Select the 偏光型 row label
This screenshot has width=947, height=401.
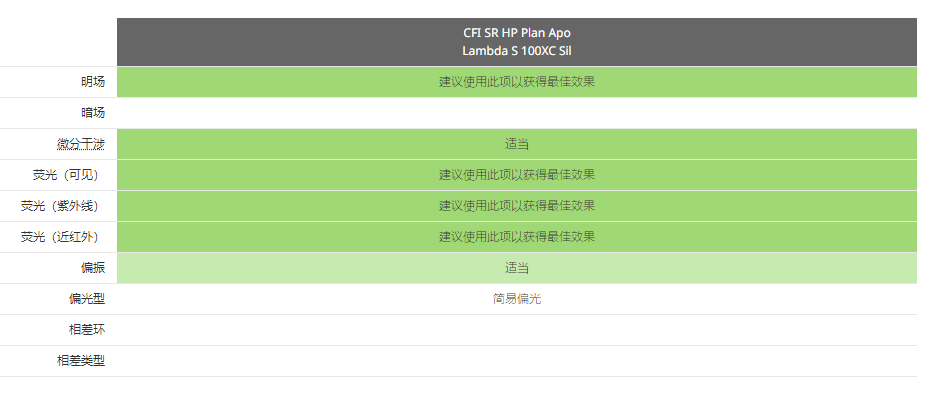pyautogui.click(x=87, y=299)
